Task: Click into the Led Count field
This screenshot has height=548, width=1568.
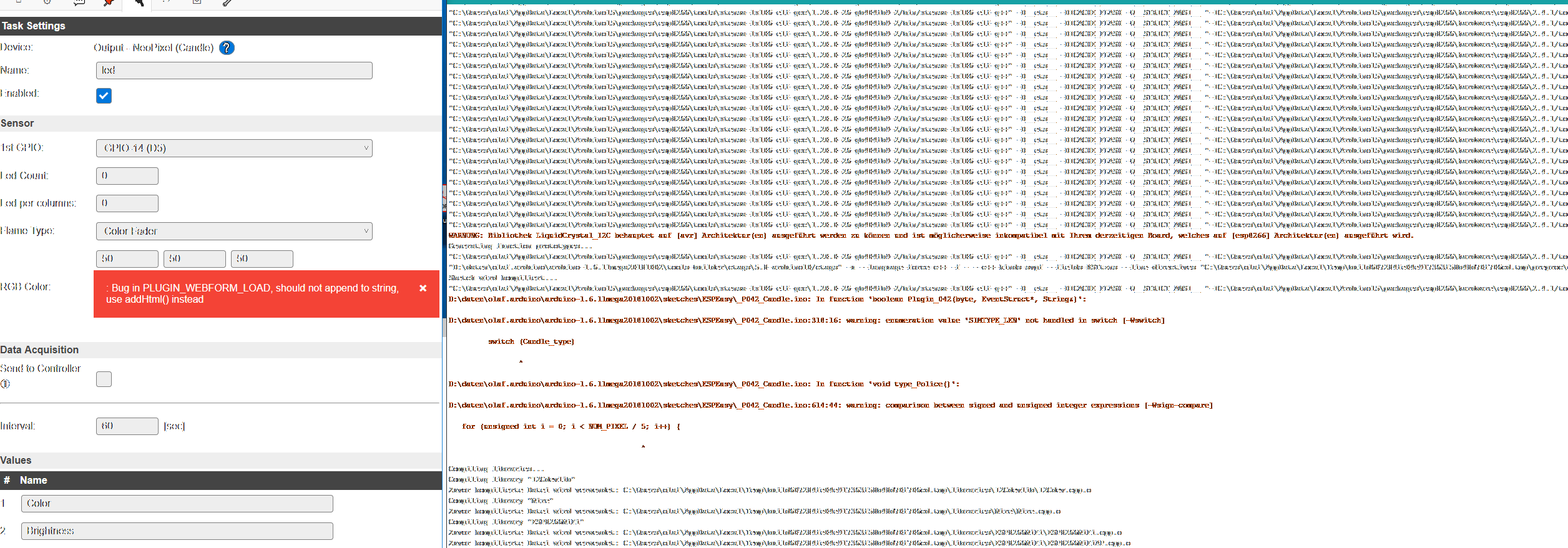Action: [x=127, y=176]
